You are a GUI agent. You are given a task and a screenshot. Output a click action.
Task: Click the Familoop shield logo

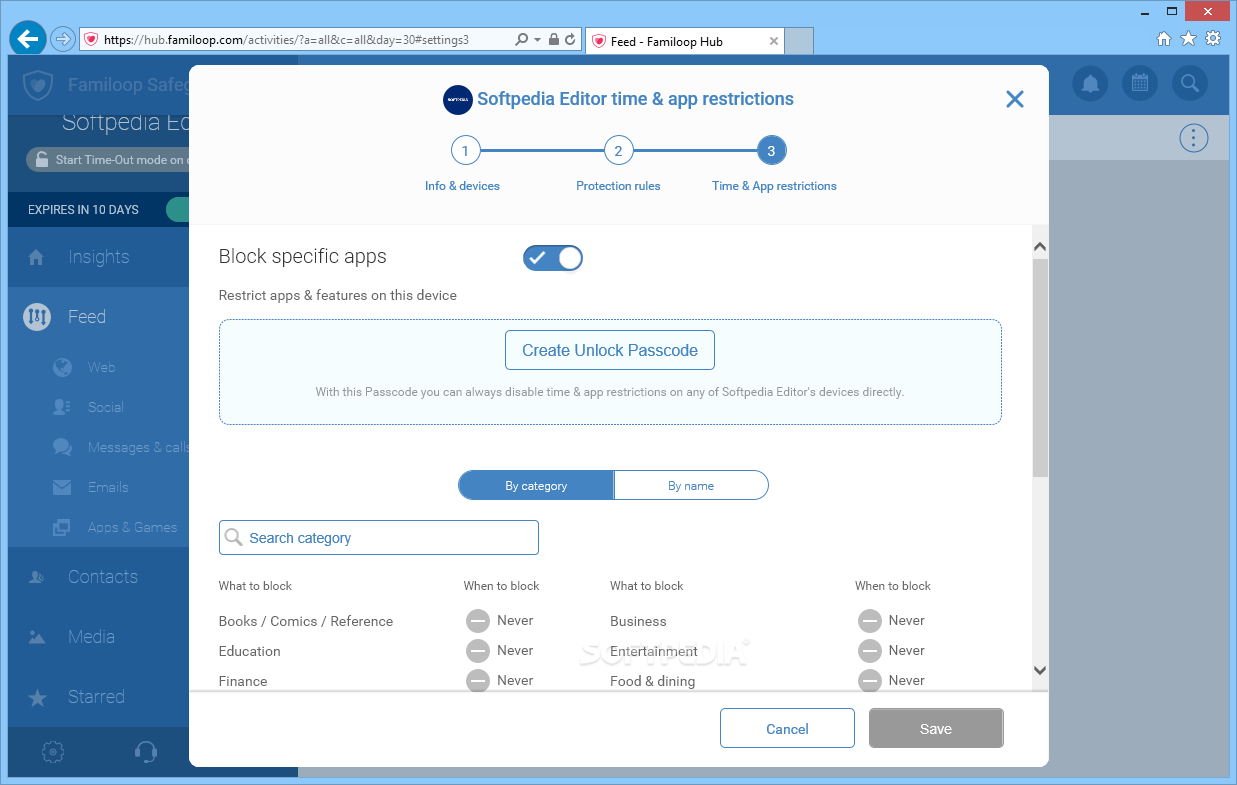tap(38, 85)
